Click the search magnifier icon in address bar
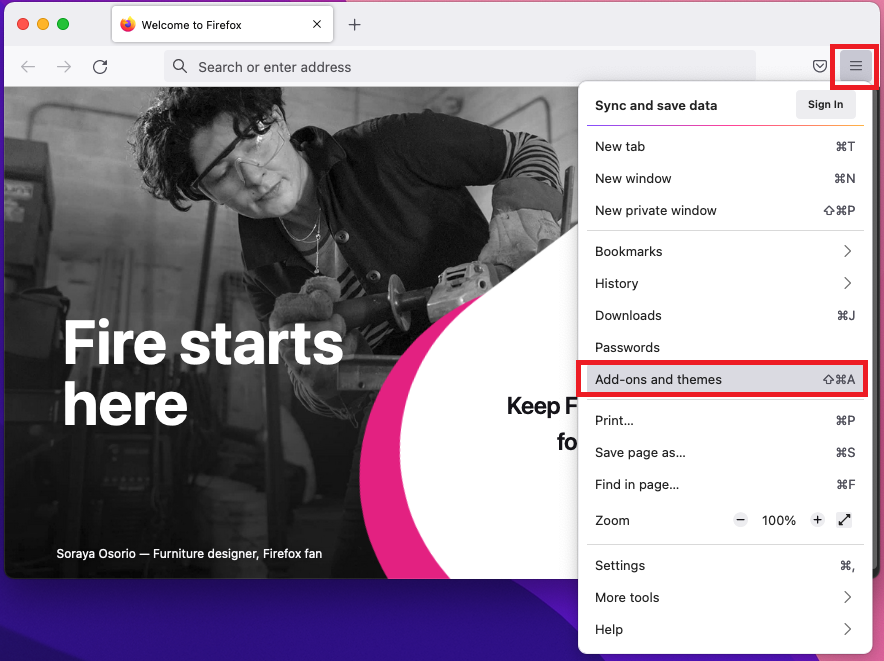The image size is (884, 661). (x=180, y=67)
